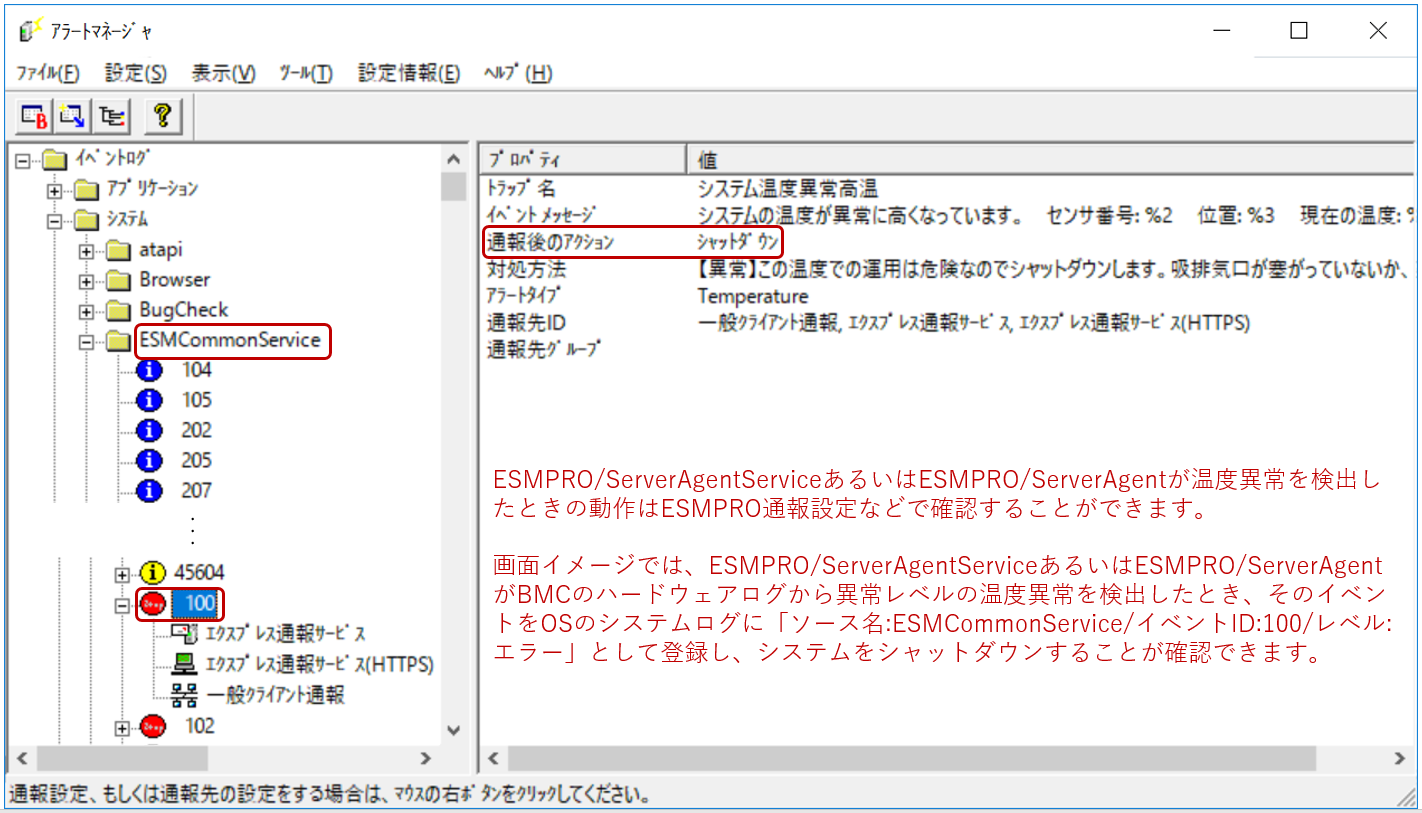Expand the atapi node

(x=87, y=251)
